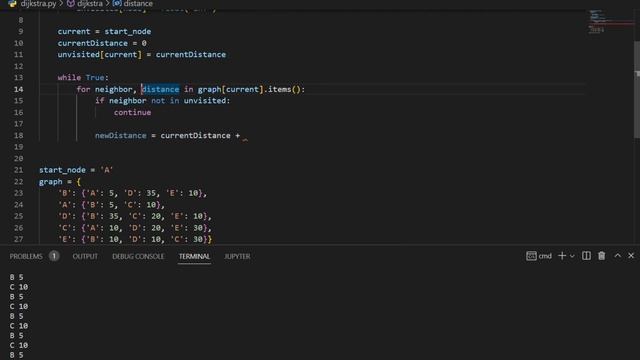The width and height of the screenshot is (640, 360).
Task: Click the 'A' dictionary row, line 24
Action: click(x=111, y=205)
